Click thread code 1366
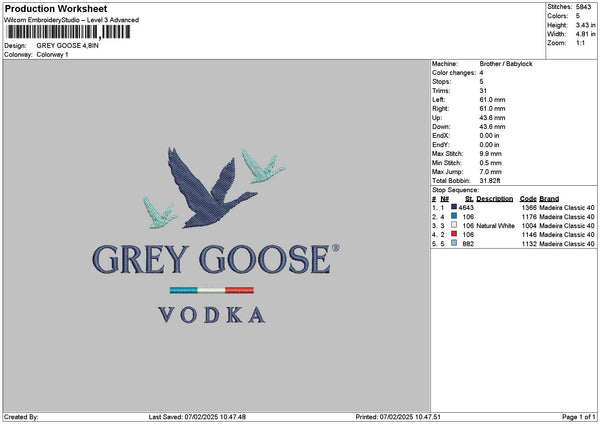 529,208
